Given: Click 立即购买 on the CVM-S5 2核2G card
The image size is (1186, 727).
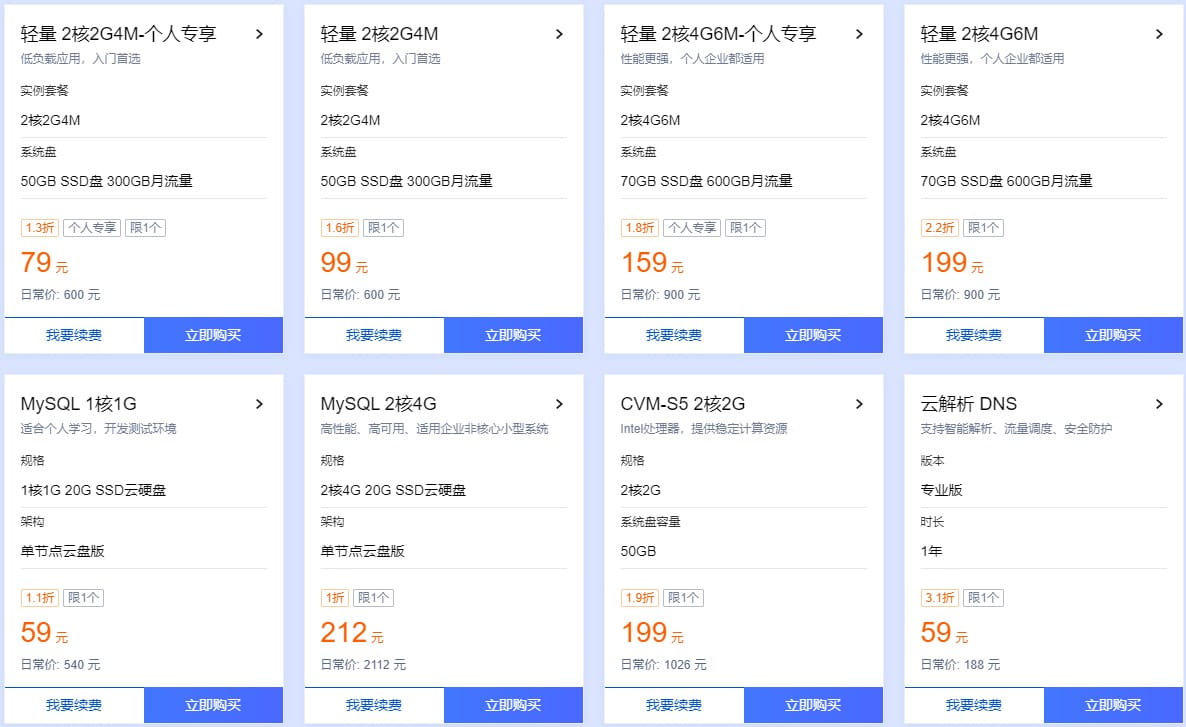Looking at the screenshot, I should (813, 705).
